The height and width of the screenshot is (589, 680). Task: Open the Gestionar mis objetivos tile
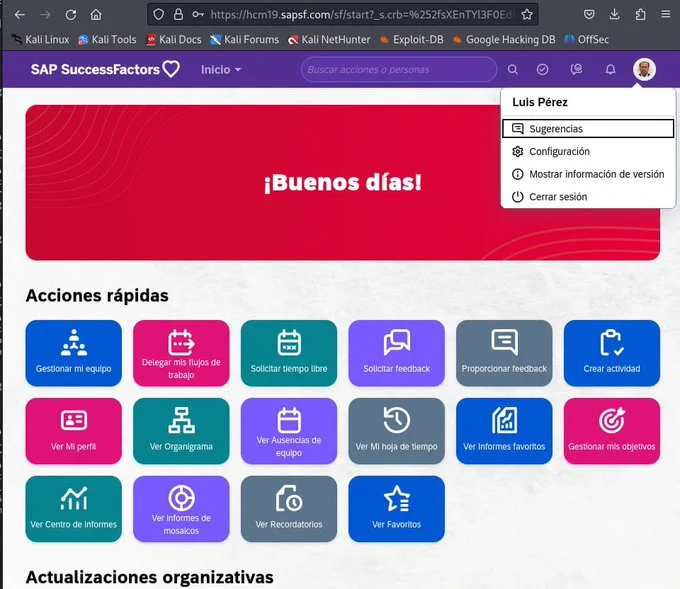(611, 431)
